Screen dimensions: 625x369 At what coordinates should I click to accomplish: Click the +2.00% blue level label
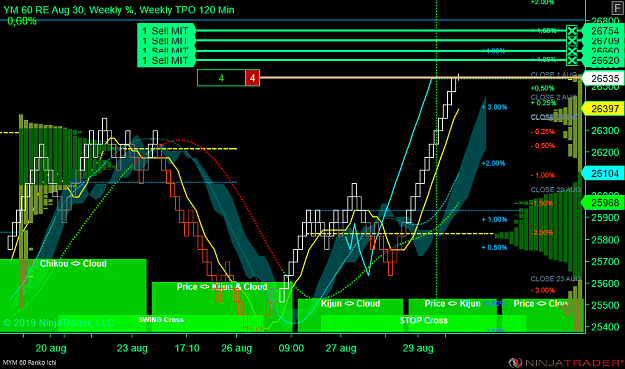[x=493, y=163]
